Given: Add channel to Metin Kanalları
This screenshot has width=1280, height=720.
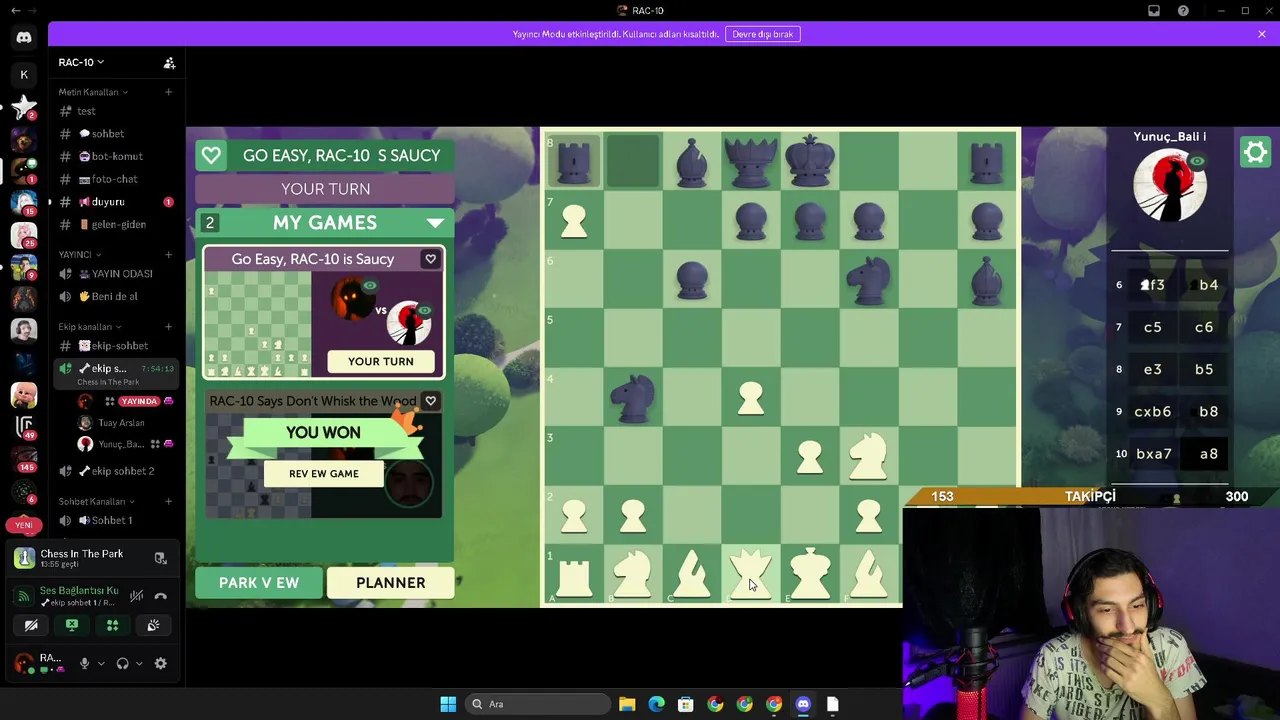Looking at the screenshot, I should pos(168,92).
